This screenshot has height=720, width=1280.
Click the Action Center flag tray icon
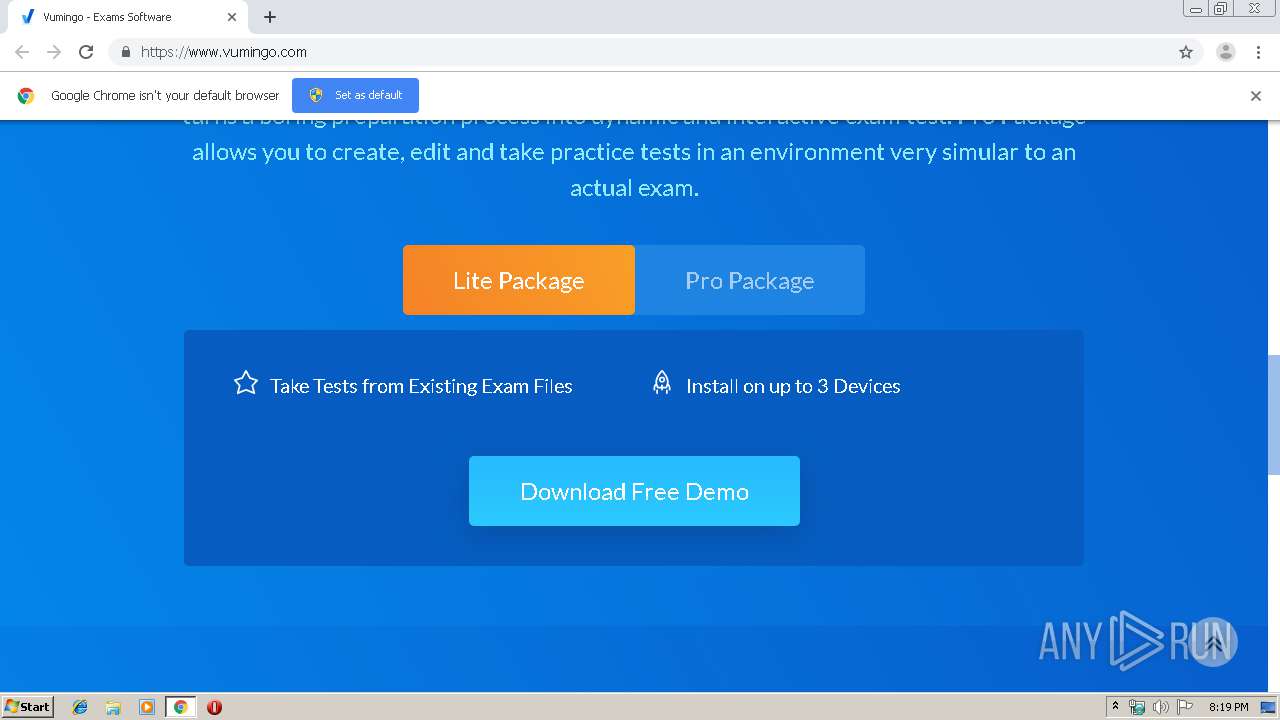coord(1185,707)
